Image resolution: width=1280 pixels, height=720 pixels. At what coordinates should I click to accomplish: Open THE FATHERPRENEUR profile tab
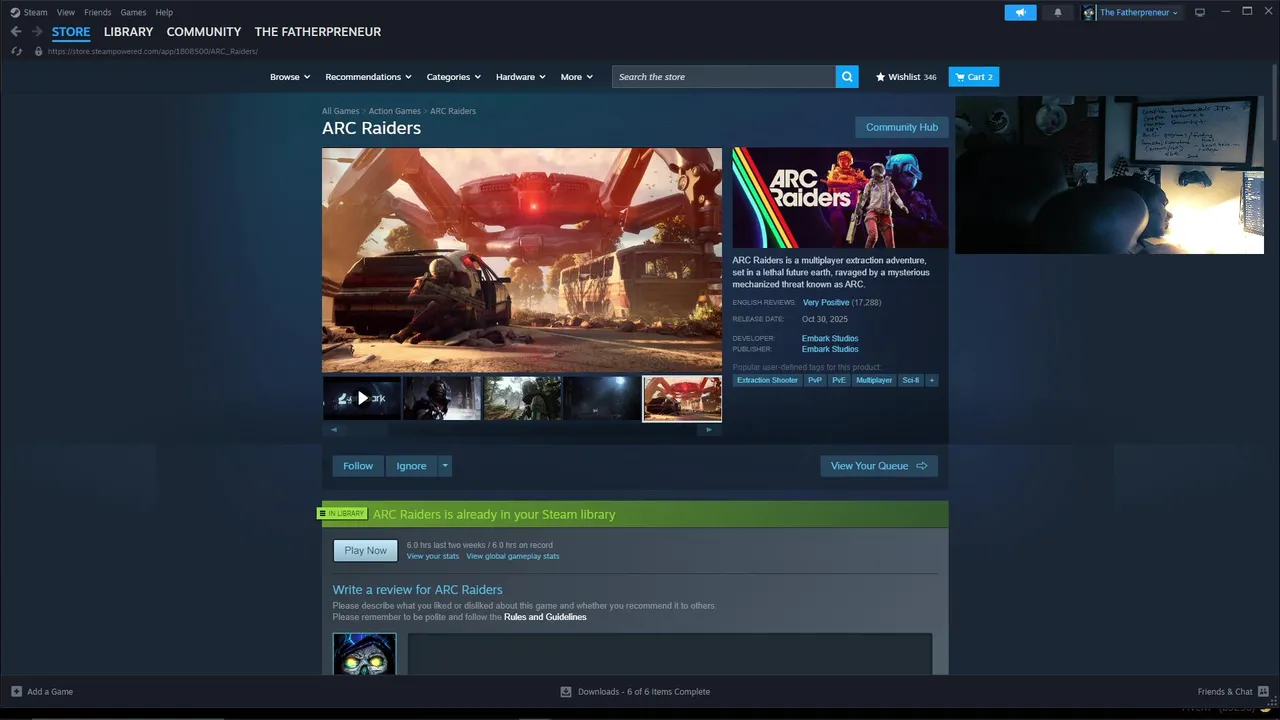[318, 32]
